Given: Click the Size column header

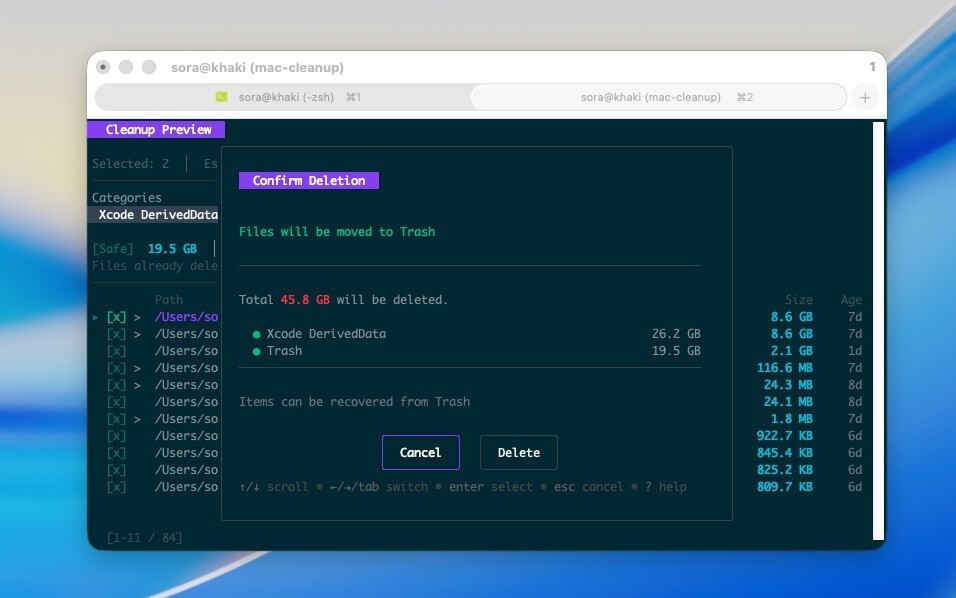Looking at the screenshot, I should 798,300.
